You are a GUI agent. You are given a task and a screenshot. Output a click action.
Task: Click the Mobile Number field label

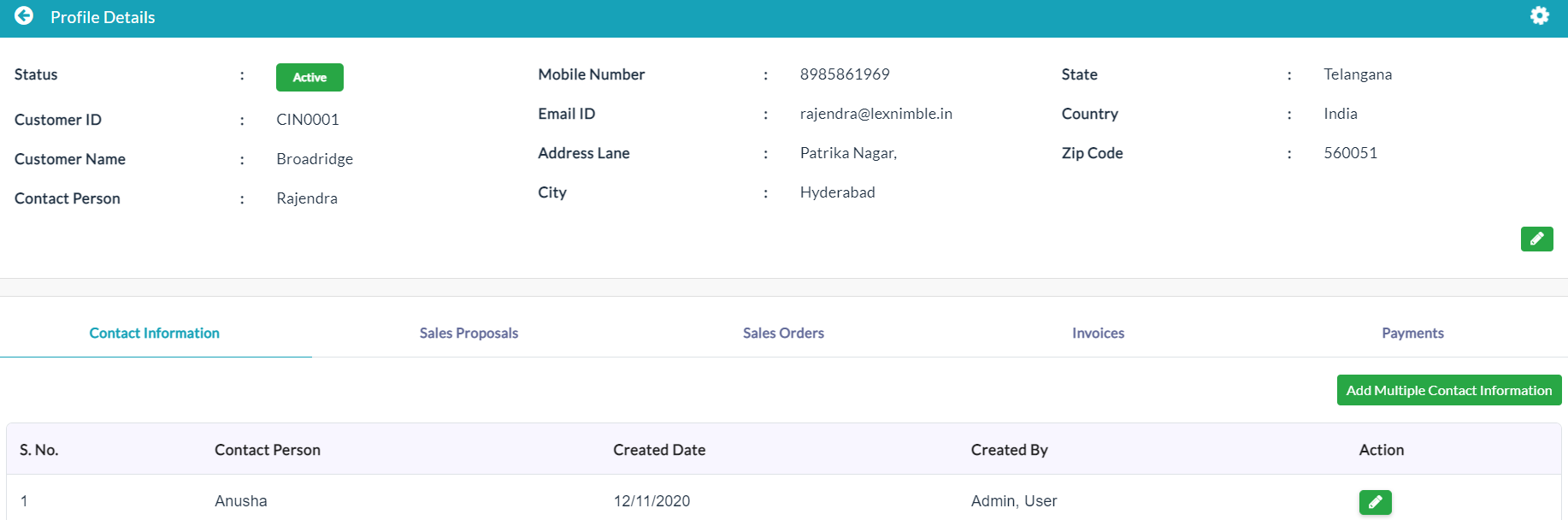tap(592, 74)
